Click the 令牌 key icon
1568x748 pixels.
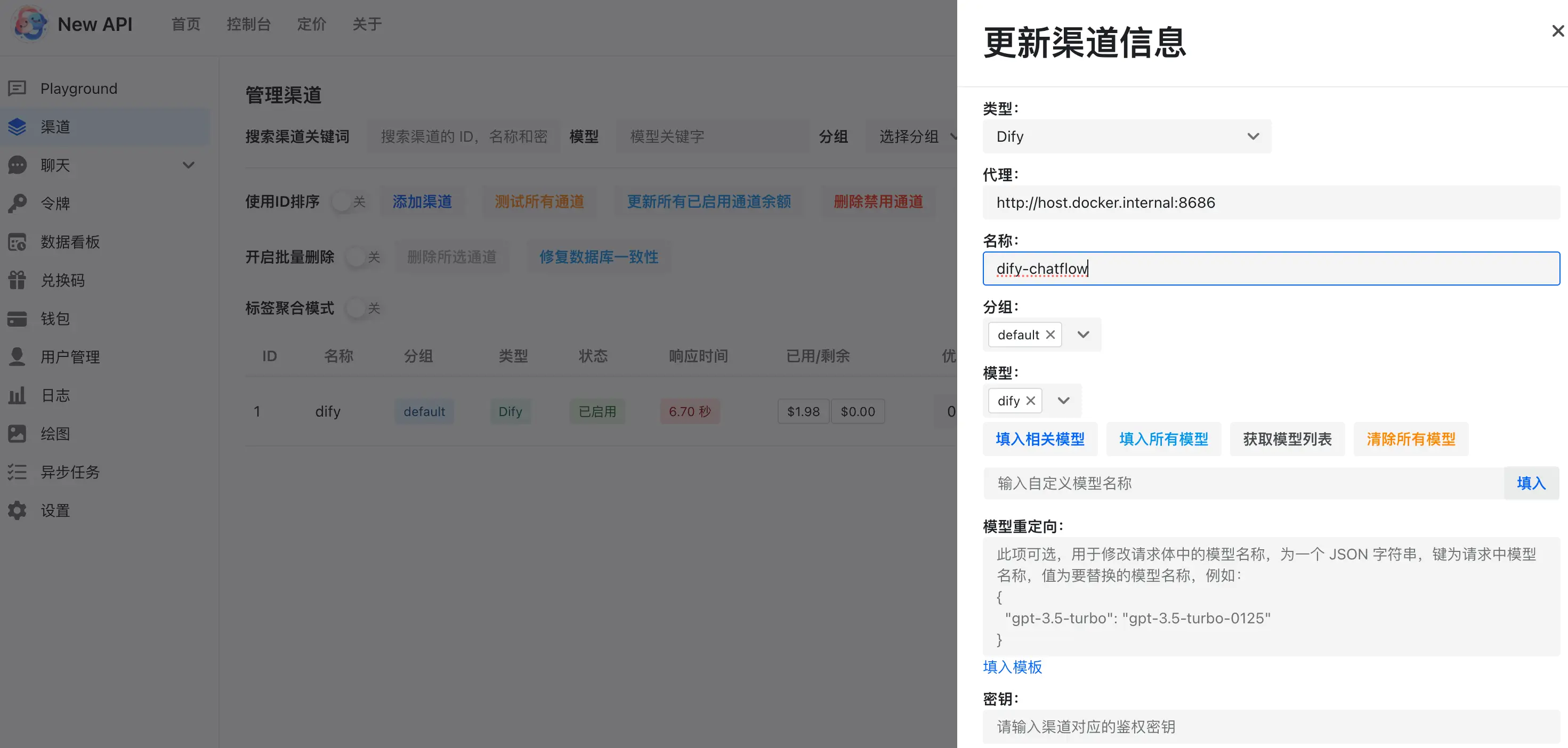[17, 204]
